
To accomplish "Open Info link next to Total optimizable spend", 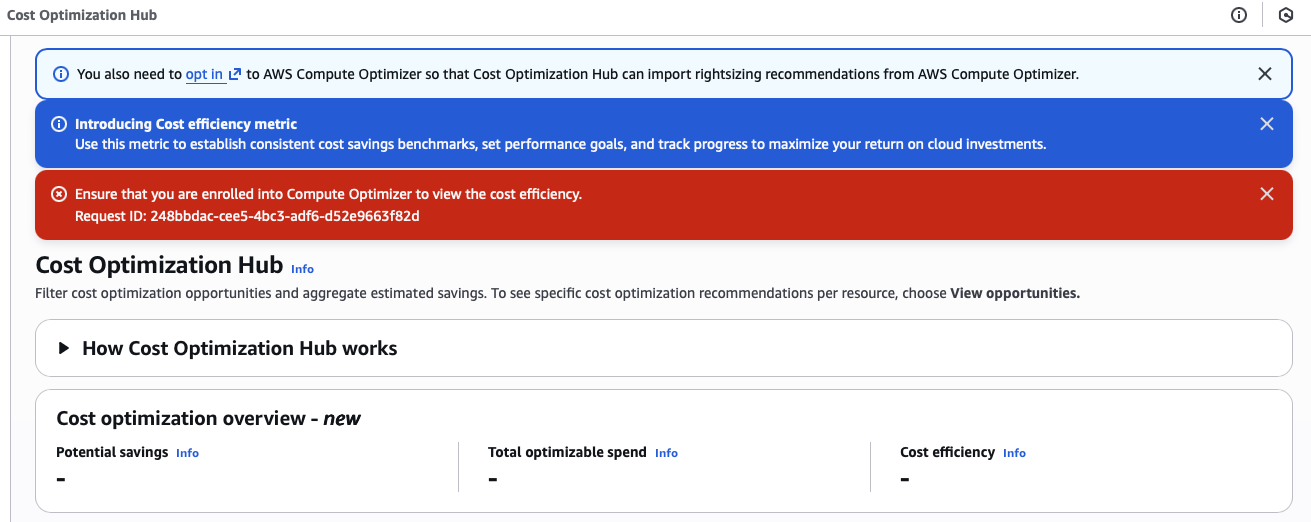I will pyautogui.click(x=666, y=453).
